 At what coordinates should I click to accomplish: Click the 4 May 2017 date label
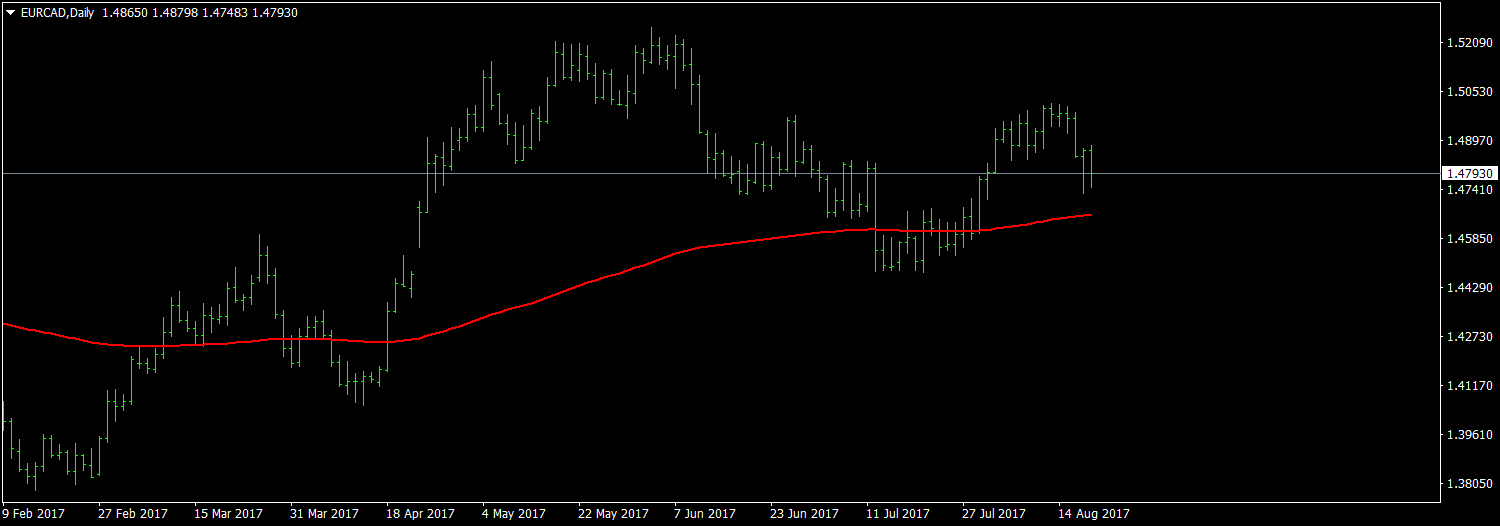(x=514, y=514)
